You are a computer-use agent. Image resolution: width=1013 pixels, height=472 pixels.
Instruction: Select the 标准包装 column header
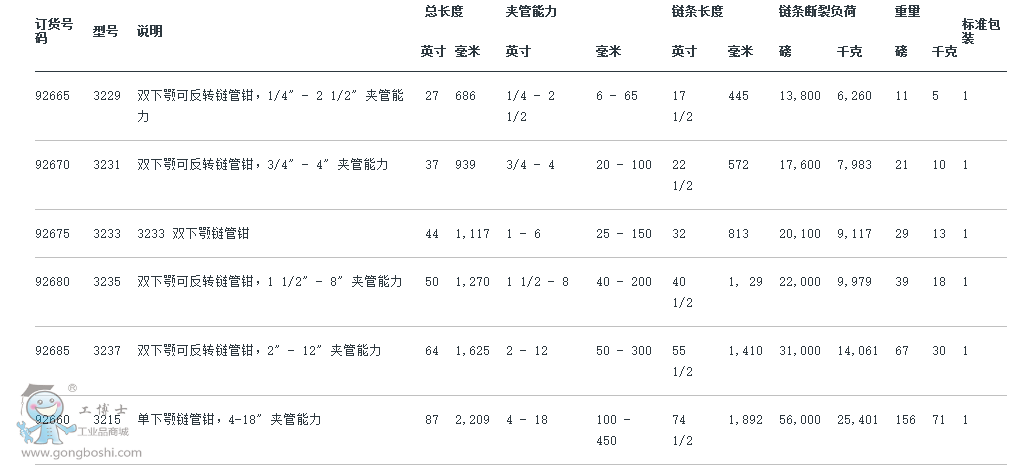tap(980, 31)
